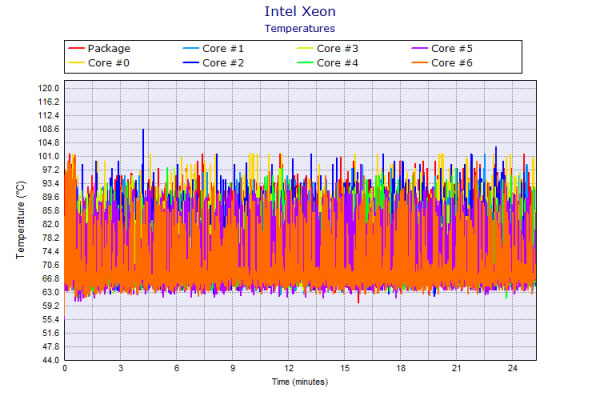Click the 85.8 y-axis value
The height and width of the screenshot is (400, 600).
51,211
